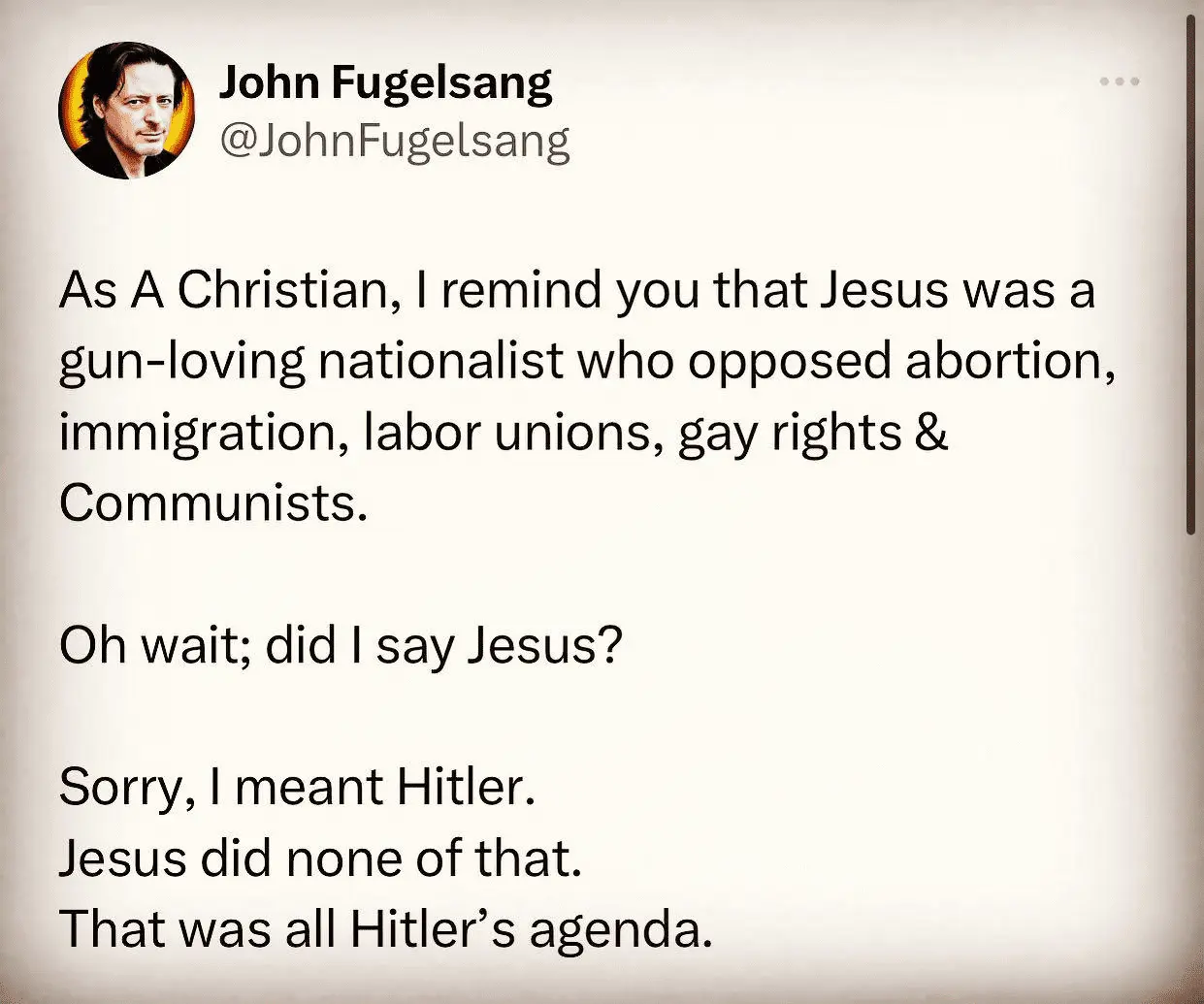Screen dimensions: 1204x1004
Task: Click the word "gun-loving" in the tweet
Action: [x=181, y=361]
